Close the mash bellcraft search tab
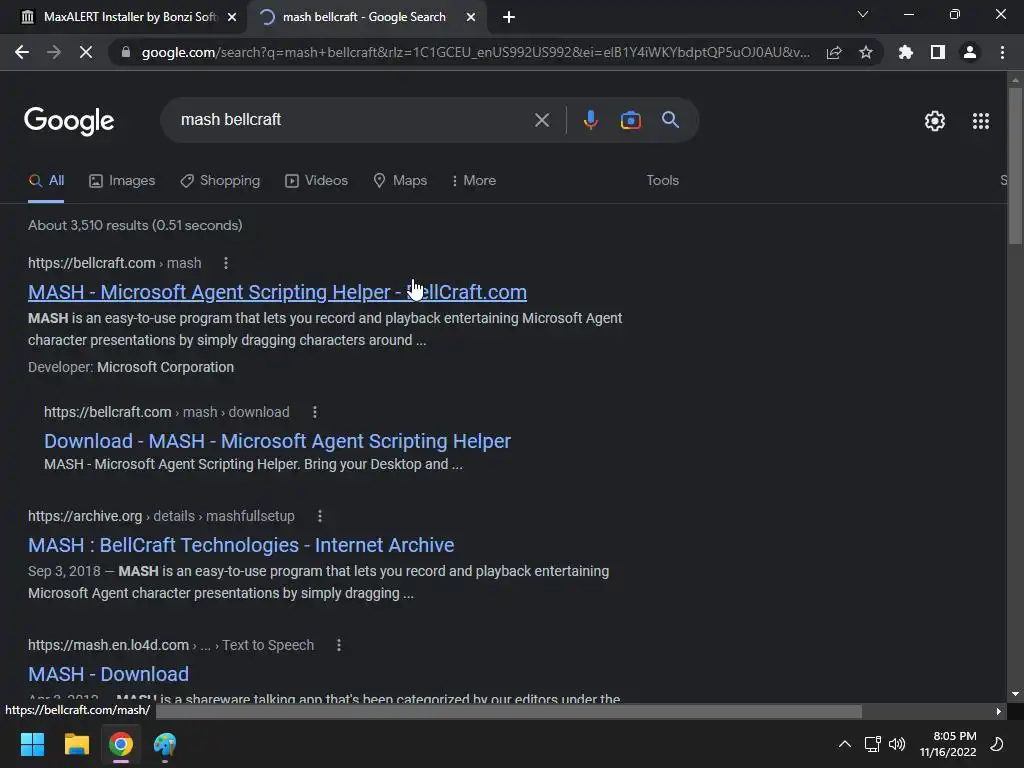Viewport: 1024px width, 768px height. pos(471,17)
